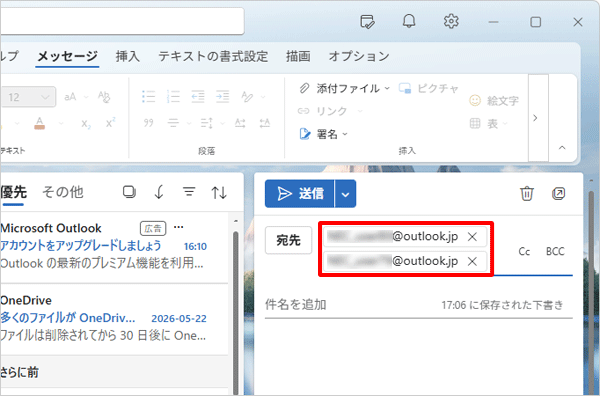600x396 pixels.
Task: Open Microsoft Outlook ad message
Action: [114, 247]
